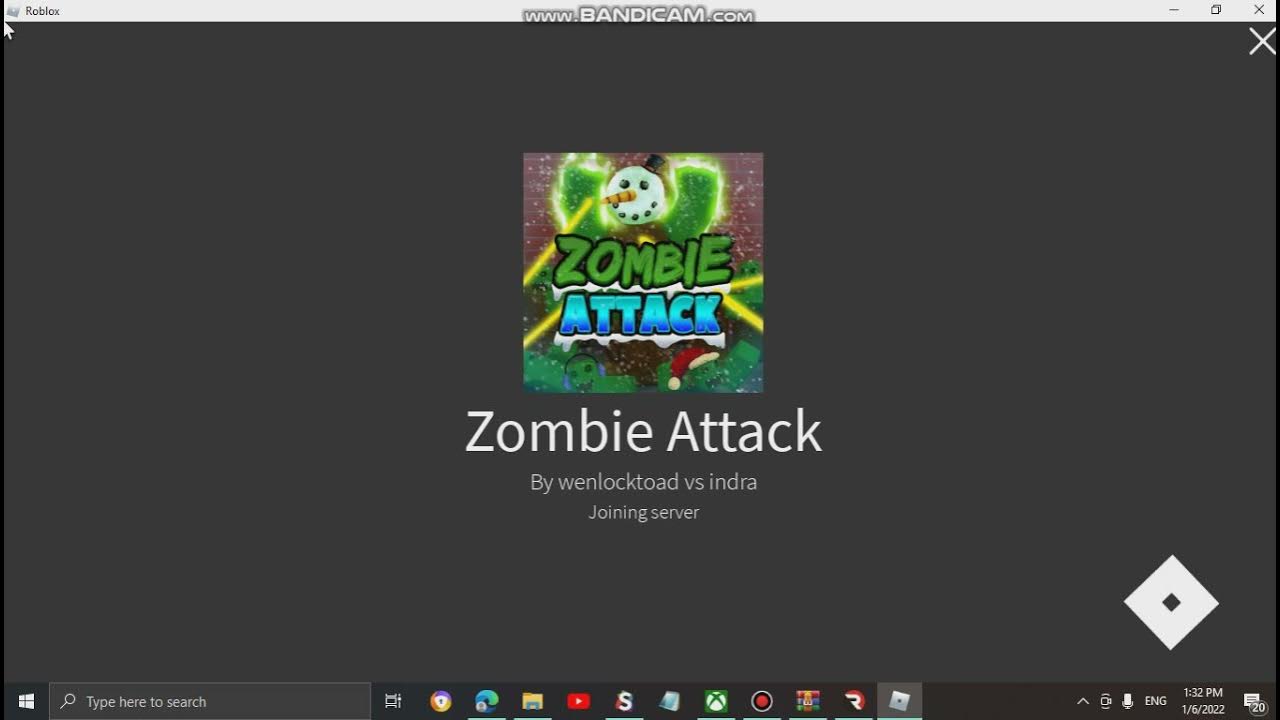
Task: Open the WinRAR icon in taskbar
Action: point(808,701)
